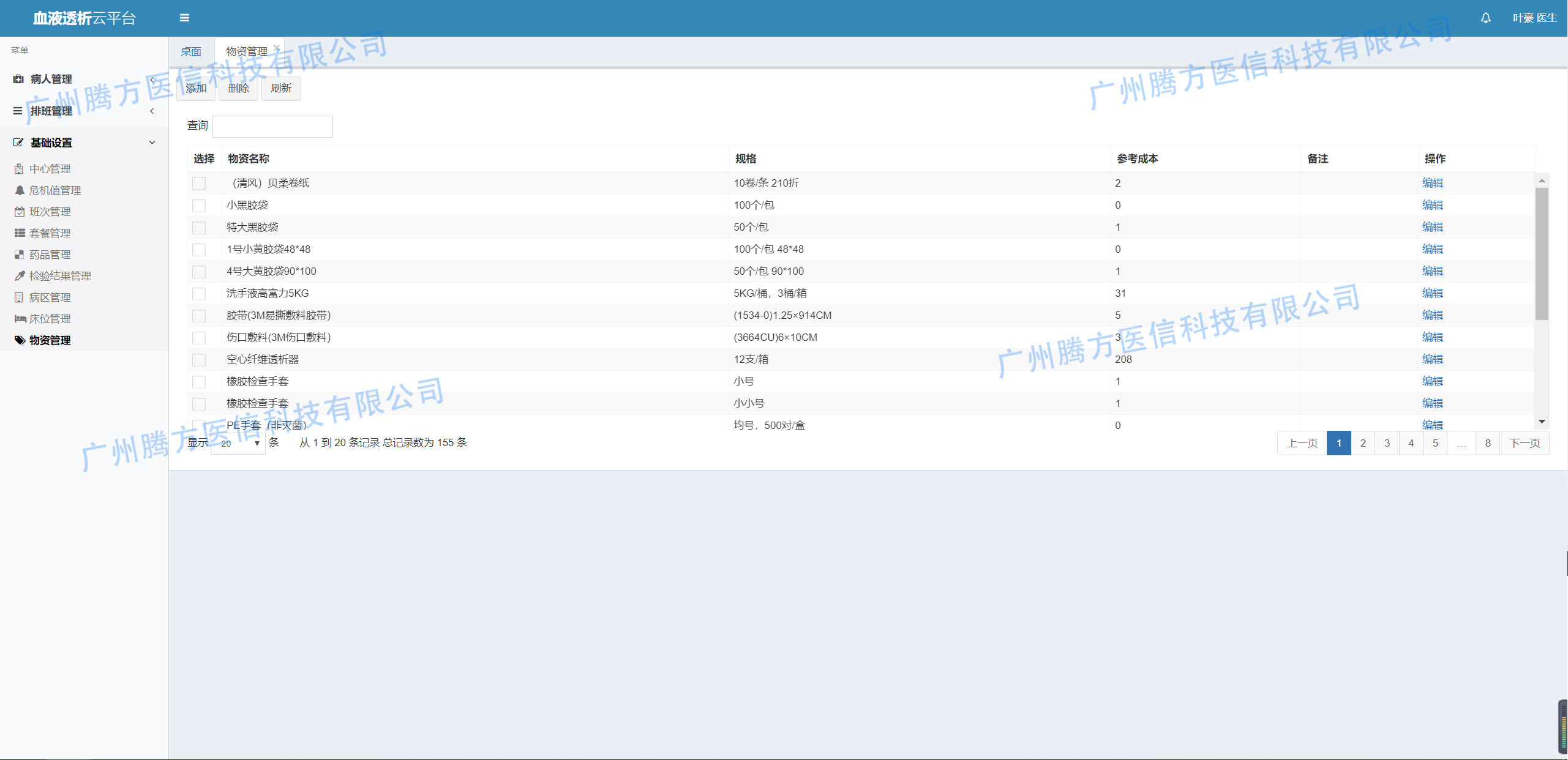
Task: Click the 套餐管理 list icon
Action: (x=19, y=233)
